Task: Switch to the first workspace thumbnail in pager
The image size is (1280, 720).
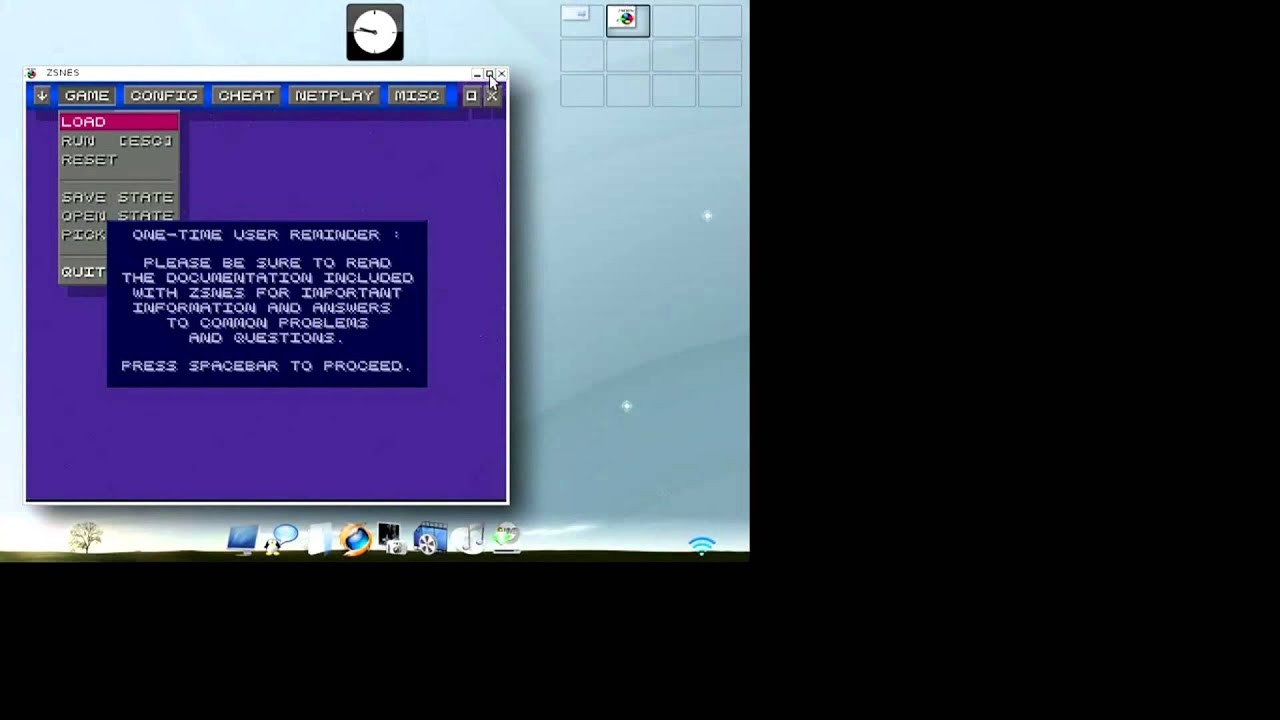Action: [x=582, y=21]
